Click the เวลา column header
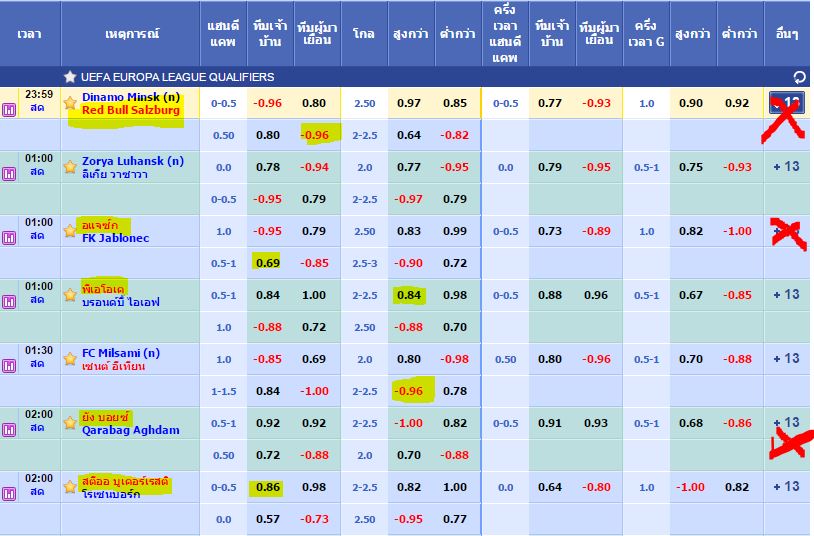814x536 pixels. [30, 34]
